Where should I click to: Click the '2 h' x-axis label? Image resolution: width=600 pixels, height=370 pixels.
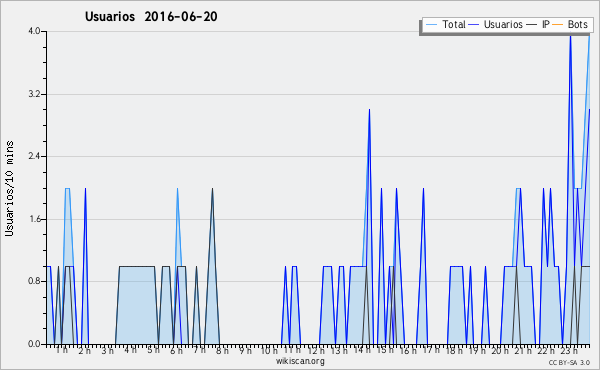(x=85, y=350)
